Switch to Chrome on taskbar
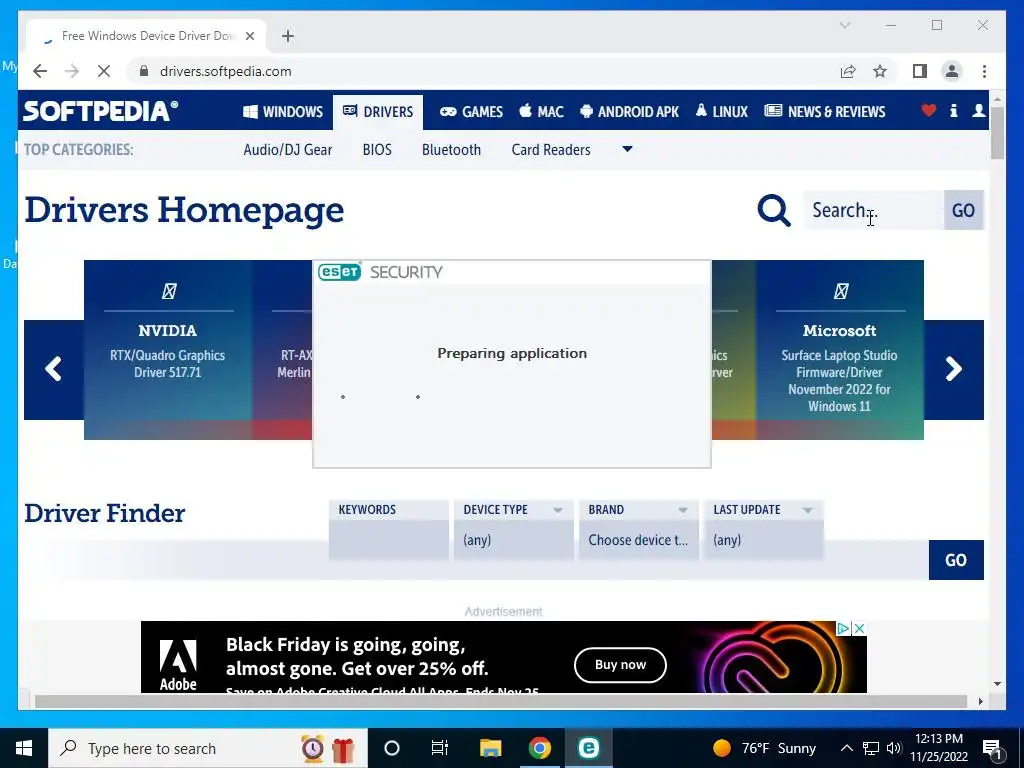 click(539, 748)
